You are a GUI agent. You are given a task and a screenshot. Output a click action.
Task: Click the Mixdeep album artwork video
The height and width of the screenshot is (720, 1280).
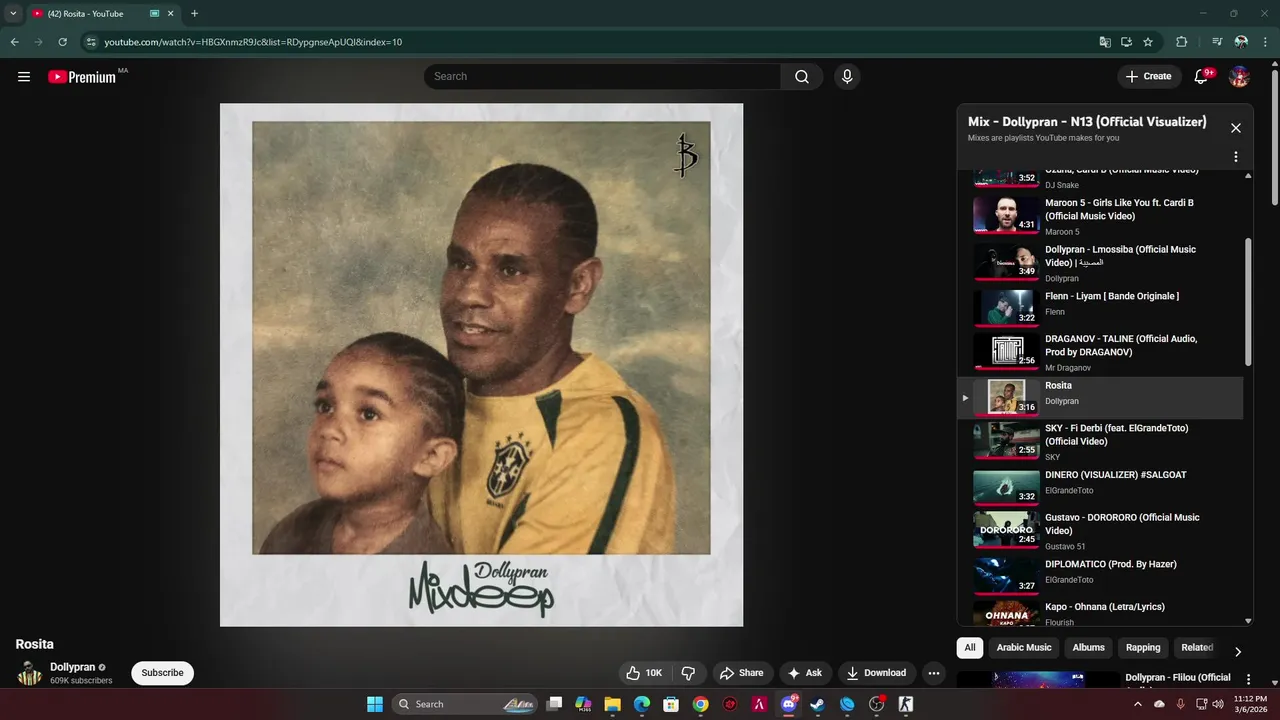[481, 365]
